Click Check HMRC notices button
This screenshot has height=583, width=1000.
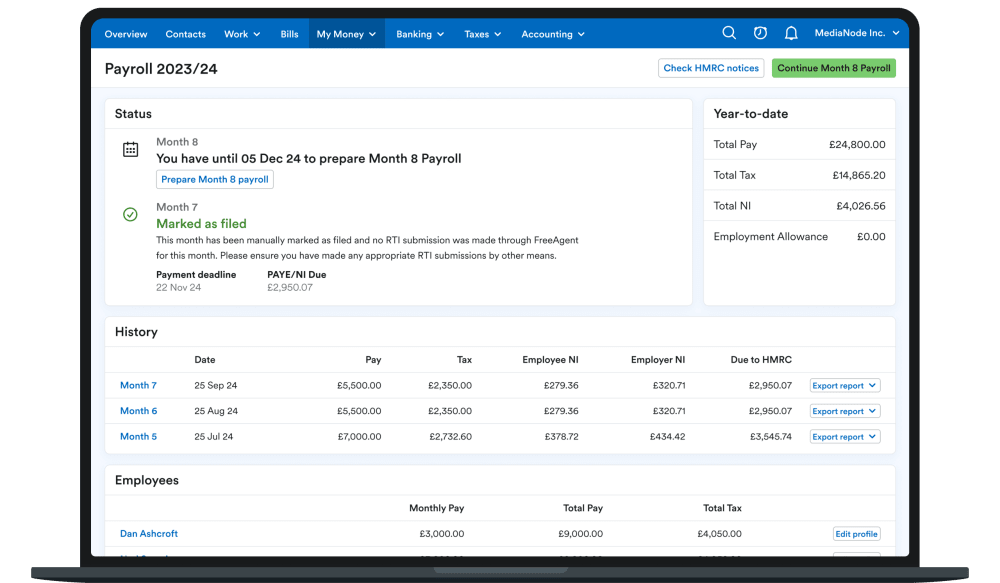(x=712, y=68)
